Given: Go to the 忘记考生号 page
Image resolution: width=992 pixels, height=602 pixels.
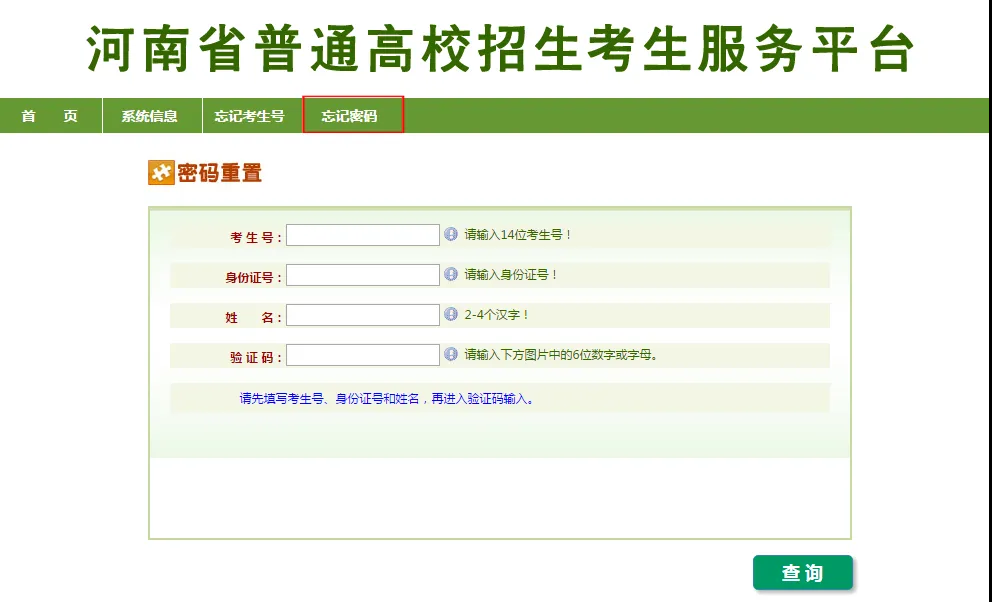Looking at the screenshot, I should 249,116.
